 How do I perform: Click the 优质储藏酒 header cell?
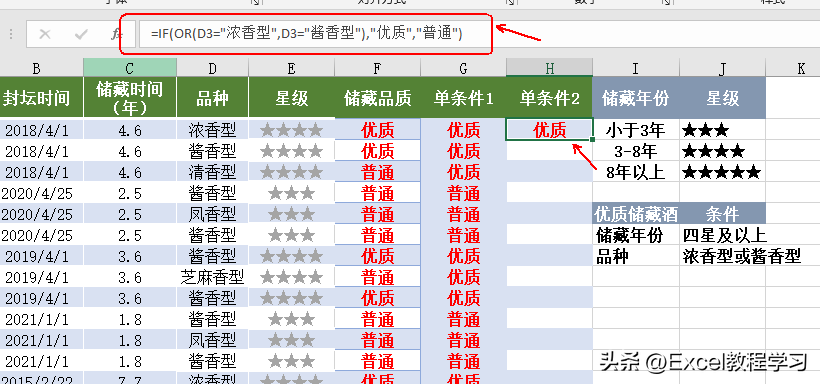[x=635, y=213]
